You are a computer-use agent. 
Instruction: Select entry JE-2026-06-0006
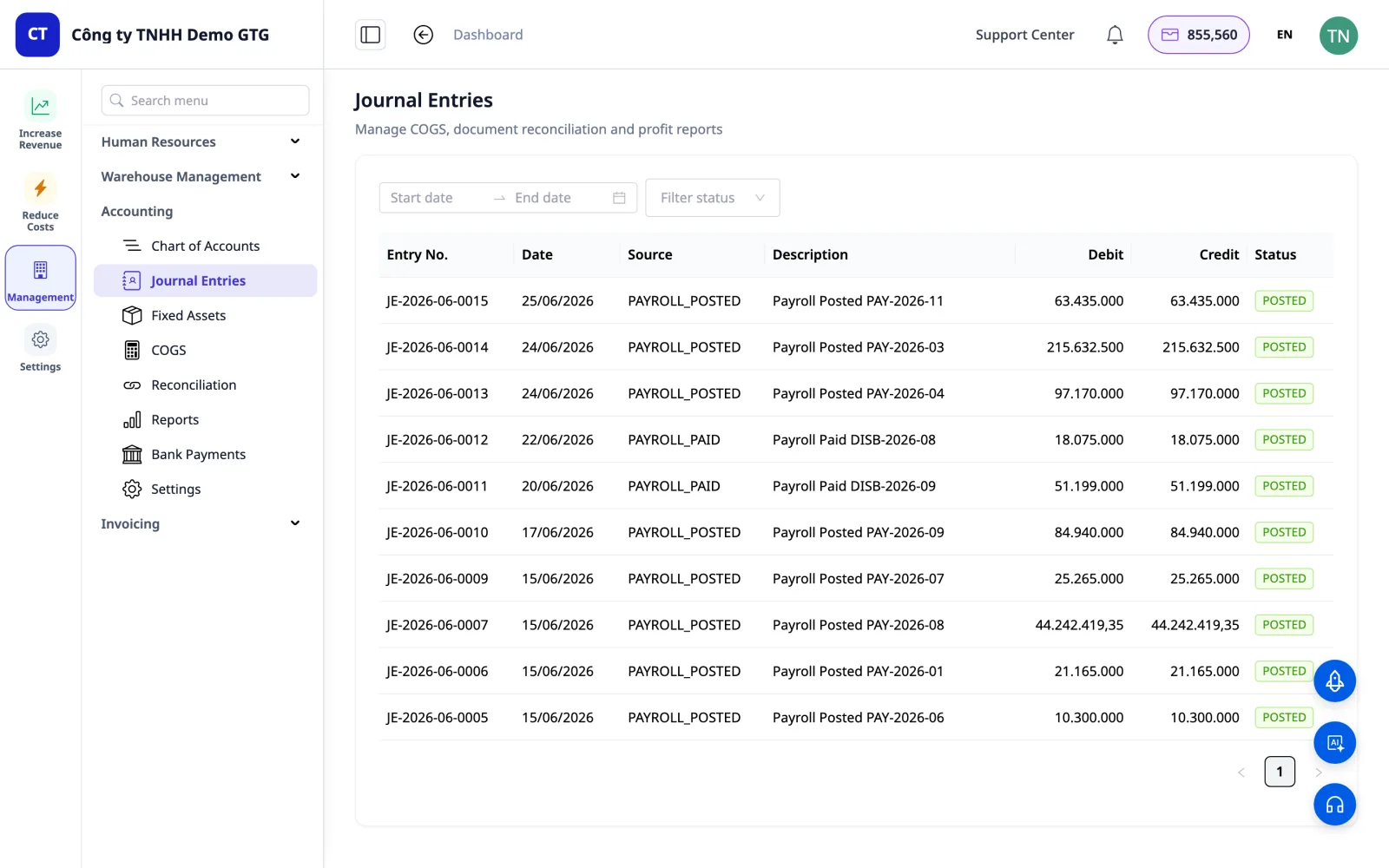(x=438, y=671)
